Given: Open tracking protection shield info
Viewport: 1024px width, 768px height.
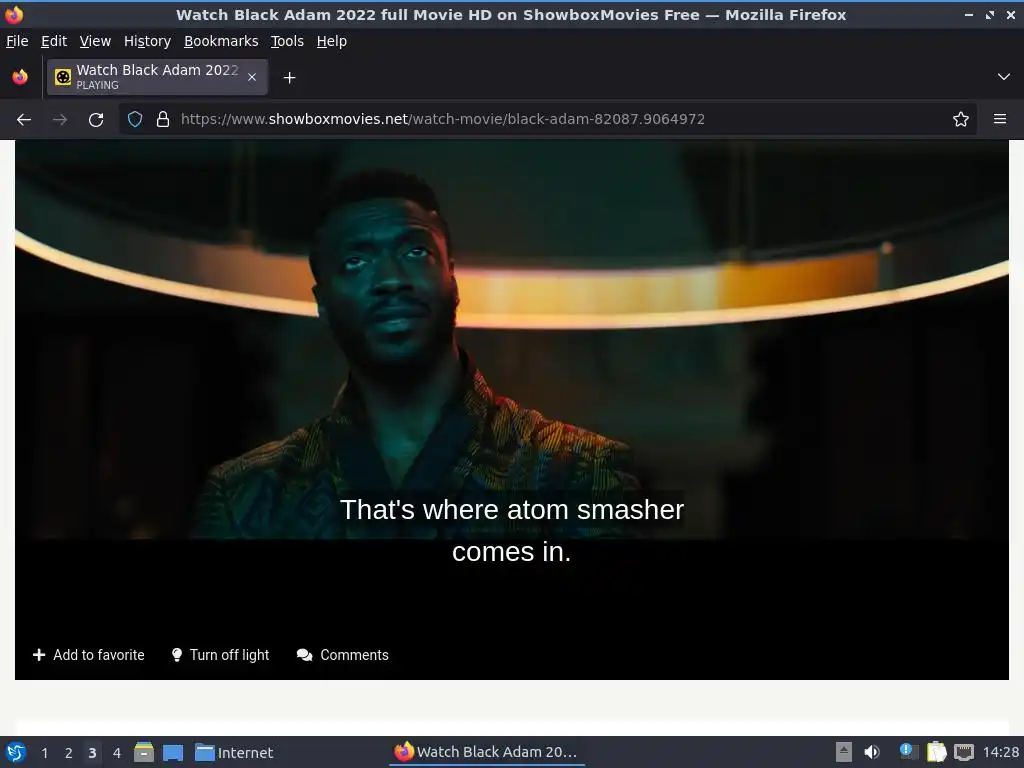Looking at the screenshot, I should (x=135, y=120).
